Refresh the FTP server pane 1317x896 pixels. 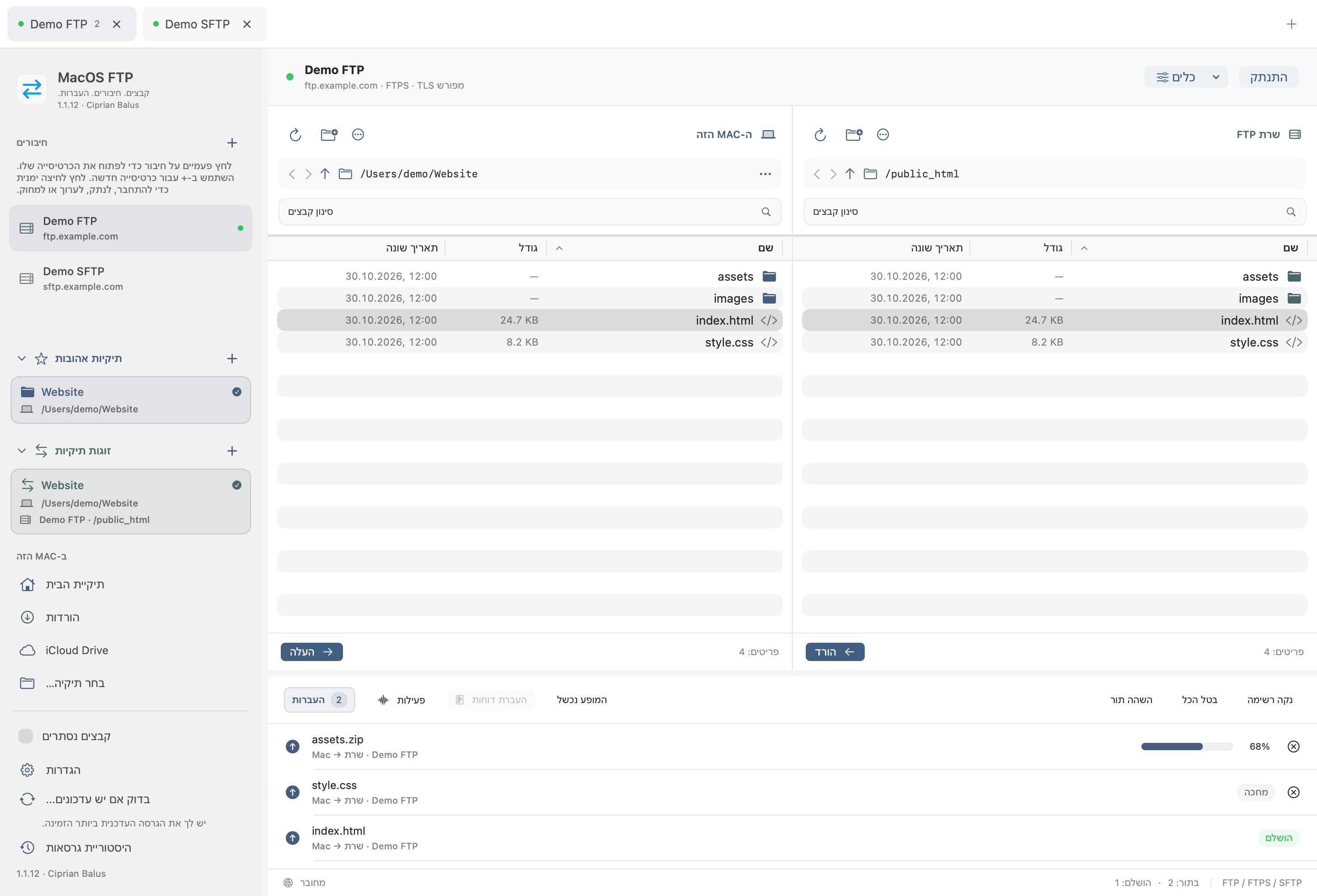(820, 134)
